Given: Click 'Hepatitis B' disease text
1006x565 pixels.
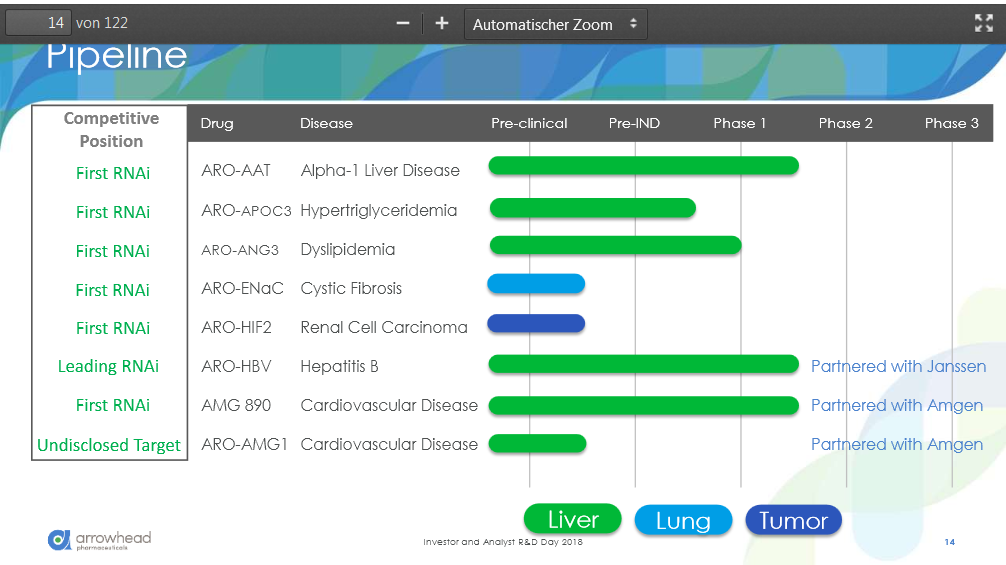Looking at the screenshot, I should [x=339, y=366].
